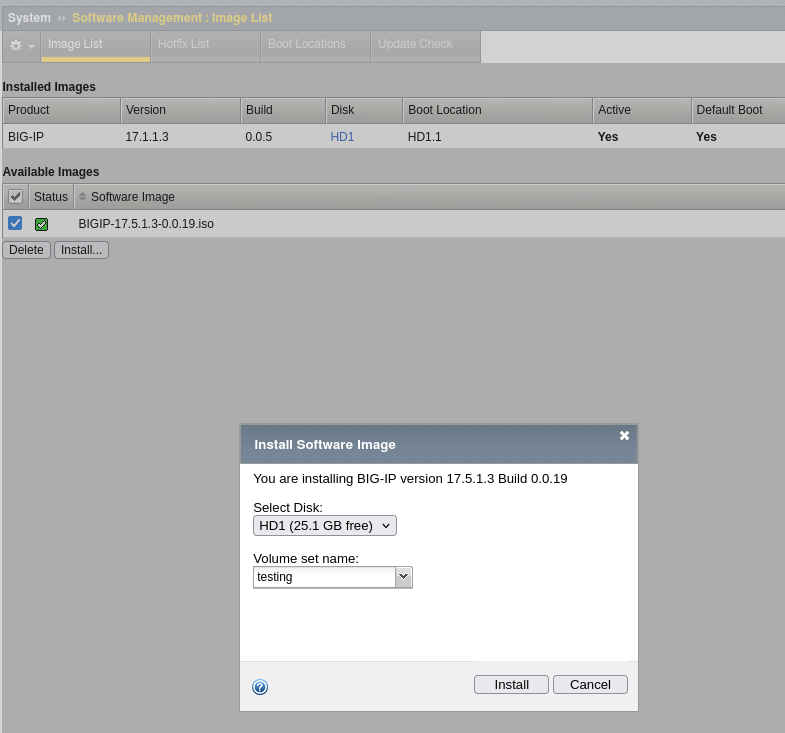The image size is (785, 733).
Task: Click the Version column header
Action: click(x=180, y=110)
